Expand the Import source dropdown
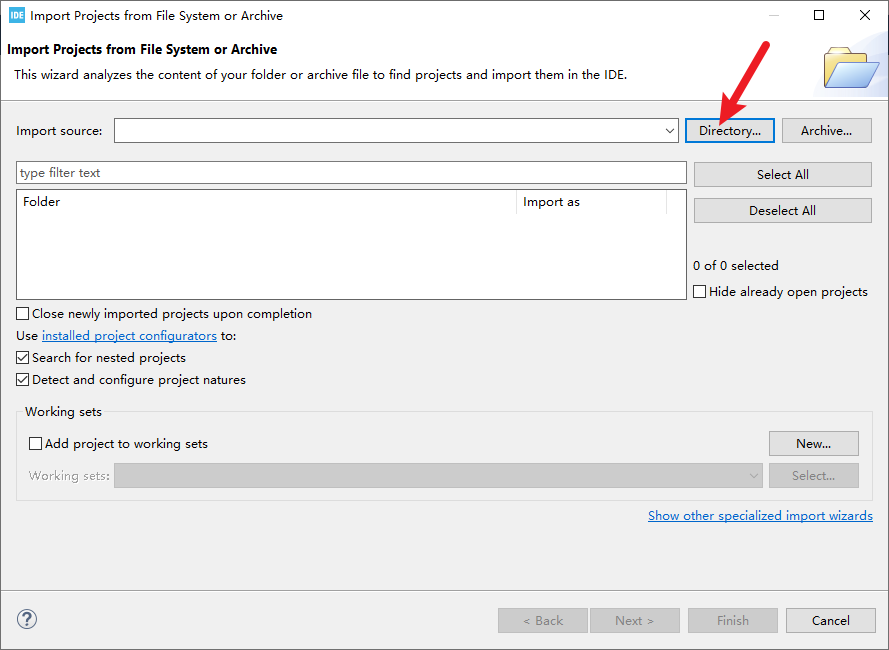The width and height of the screenshot is (889, 650). coord(670,131)
